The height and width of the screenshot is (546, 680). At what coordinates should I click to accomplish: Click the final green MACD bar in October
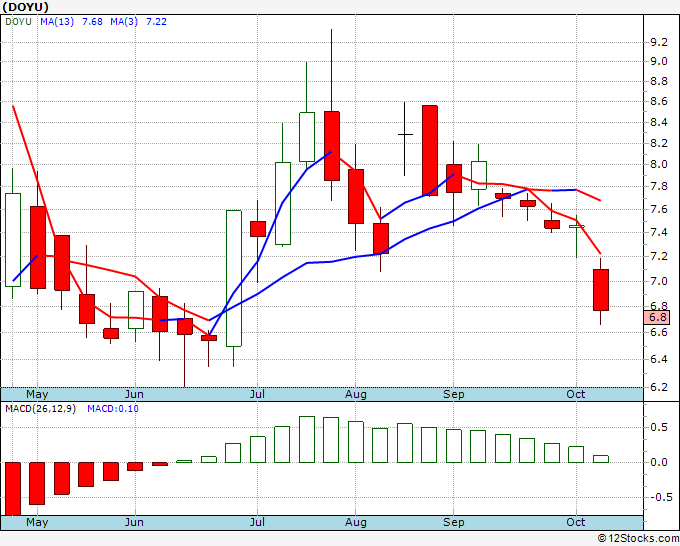point(600,458)
